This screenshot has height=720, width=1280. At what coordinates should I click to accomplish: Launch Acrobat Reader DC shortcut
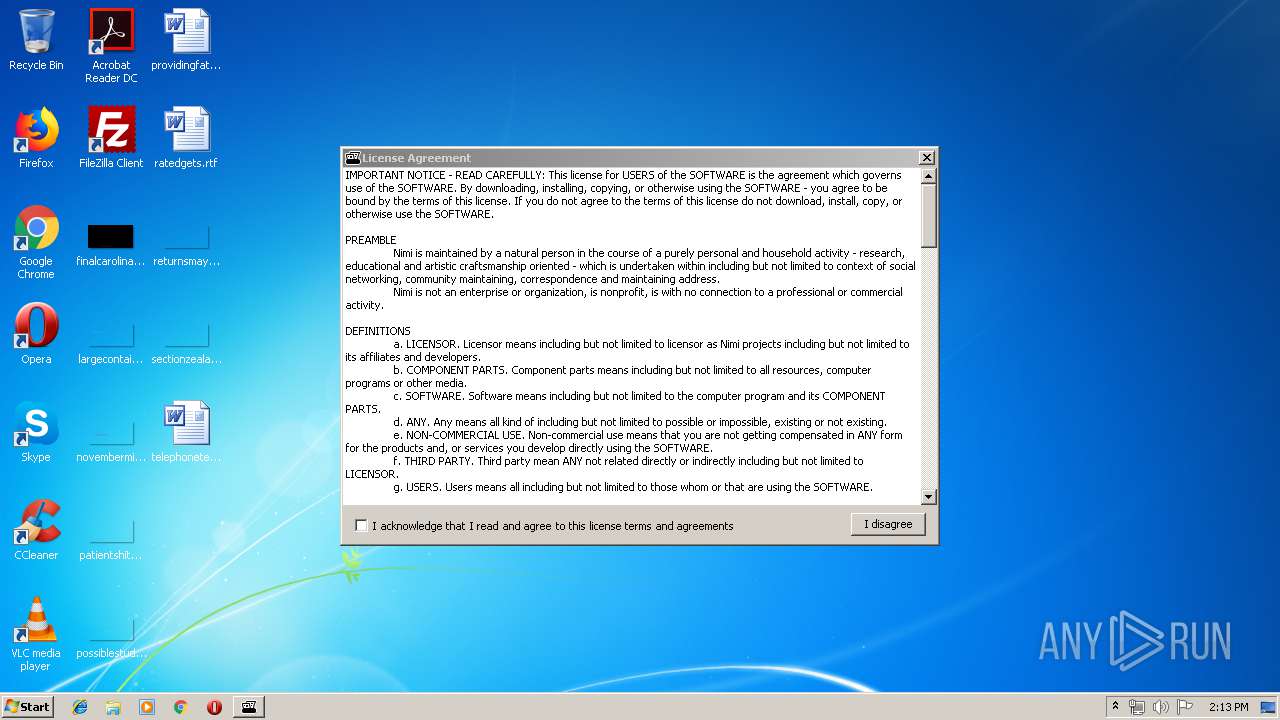111,46
